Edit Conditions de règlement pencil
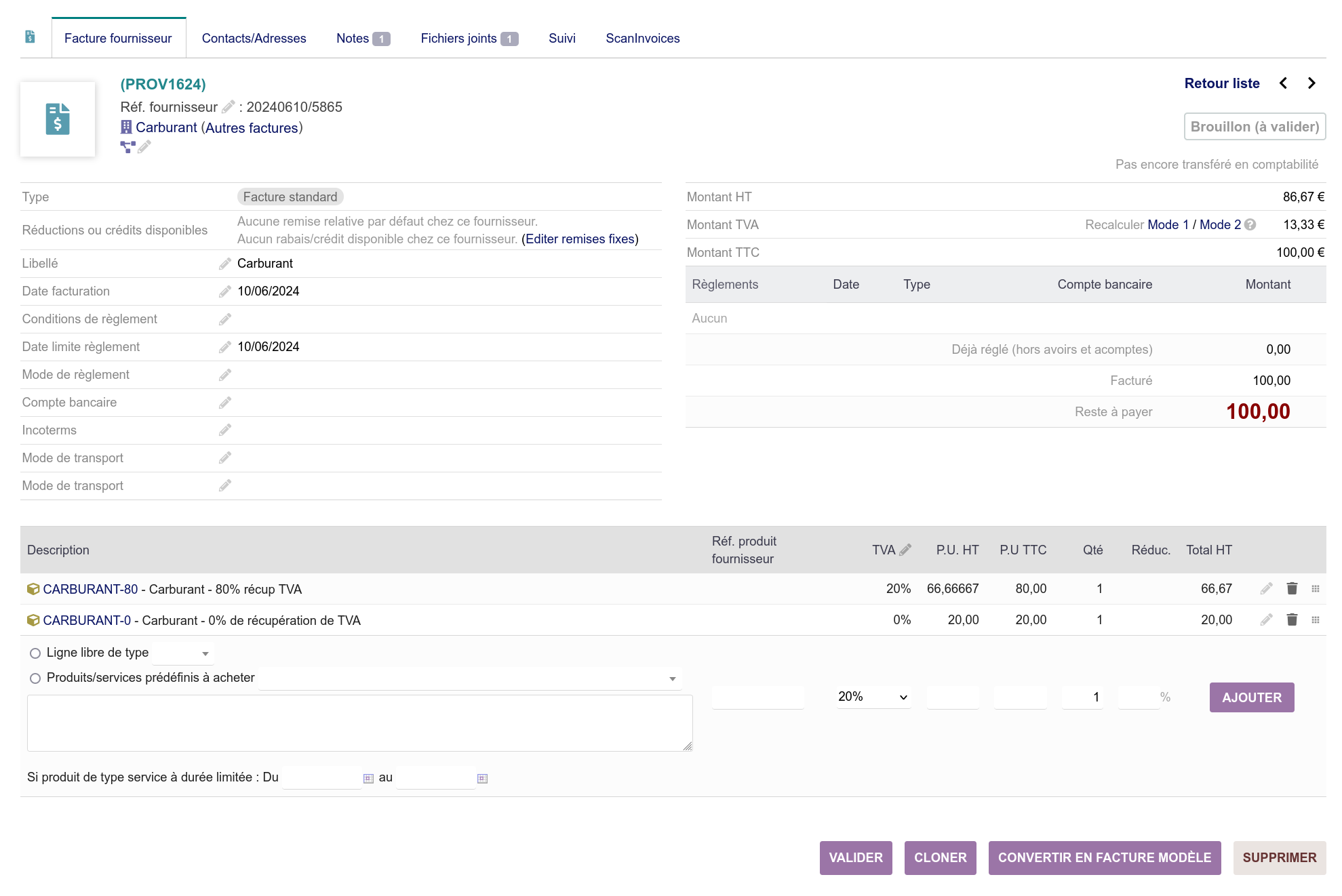The width and height of the screenshot is (1342, 896). pyautogui.click(x=225, y=319)
